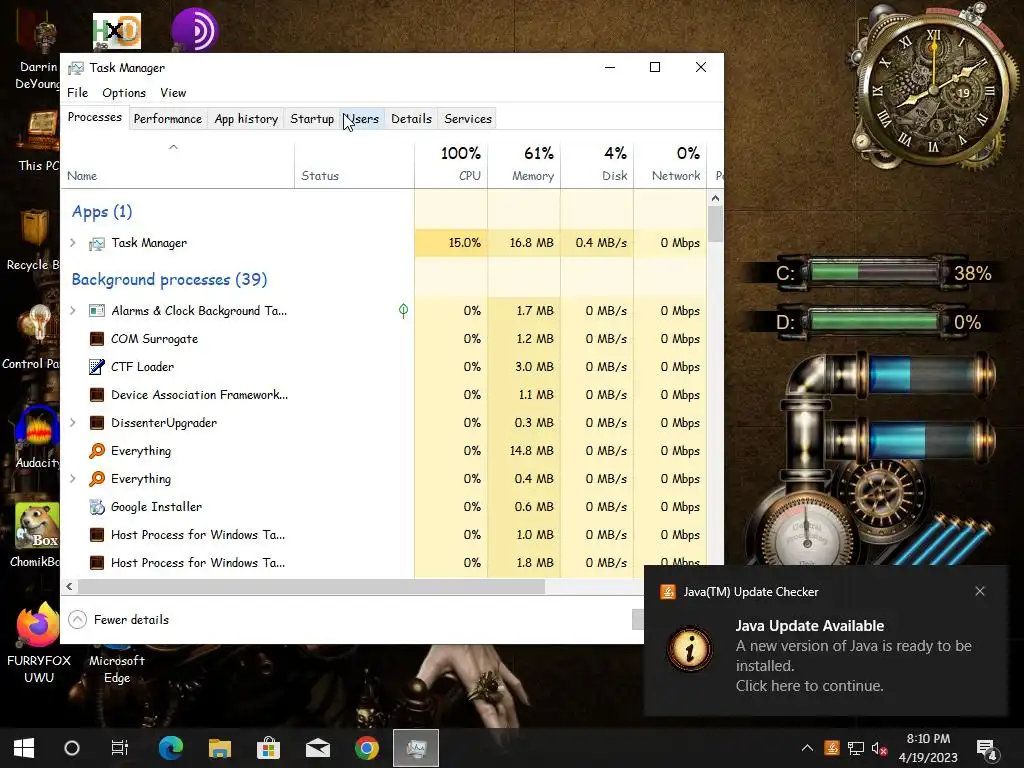Sort processes by Memory column
The image size is (1024, 768).
point(524,163)
